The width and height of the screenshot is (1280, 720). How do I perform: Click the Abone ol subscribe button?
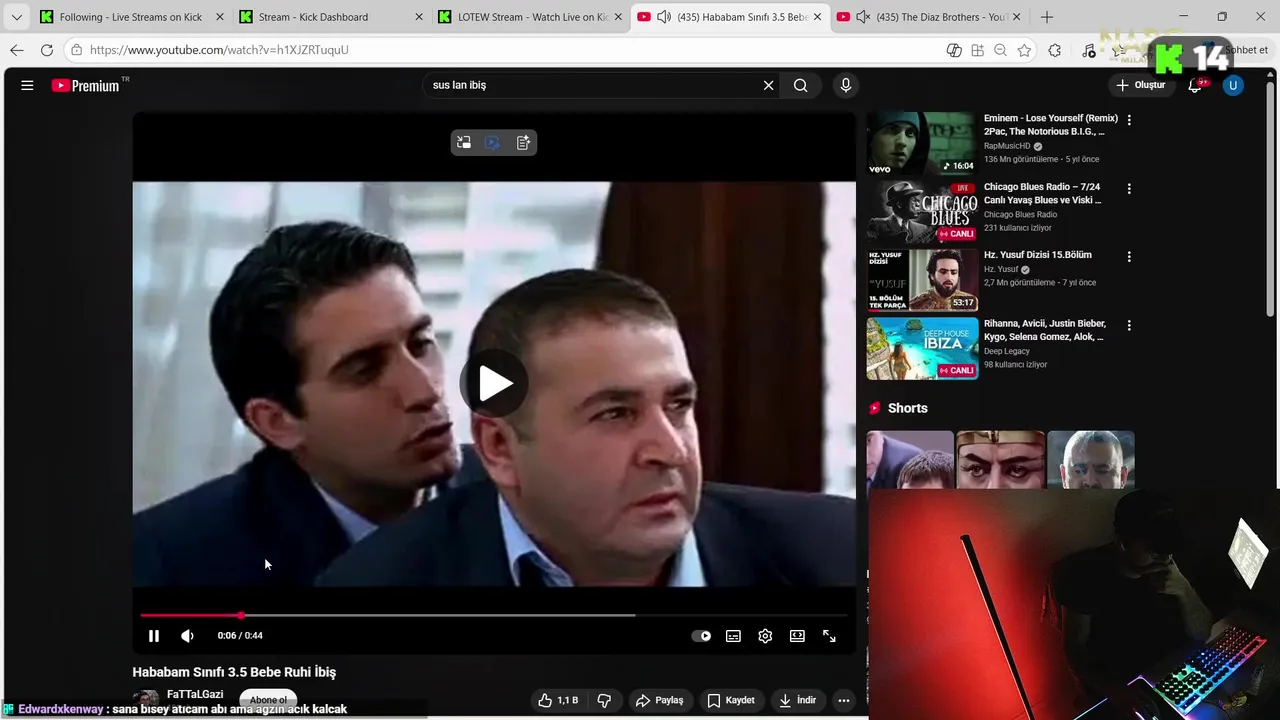point(268,699)
